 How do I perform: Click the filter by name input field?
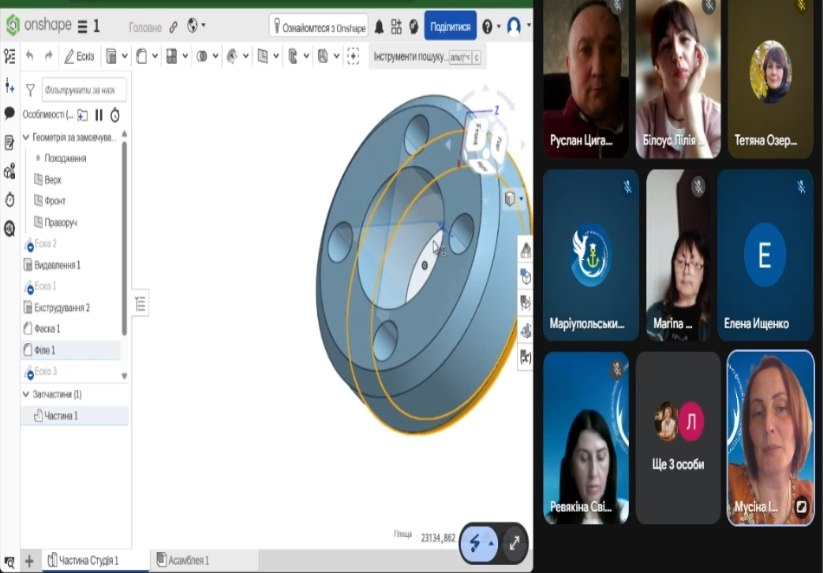pos(84,90)
